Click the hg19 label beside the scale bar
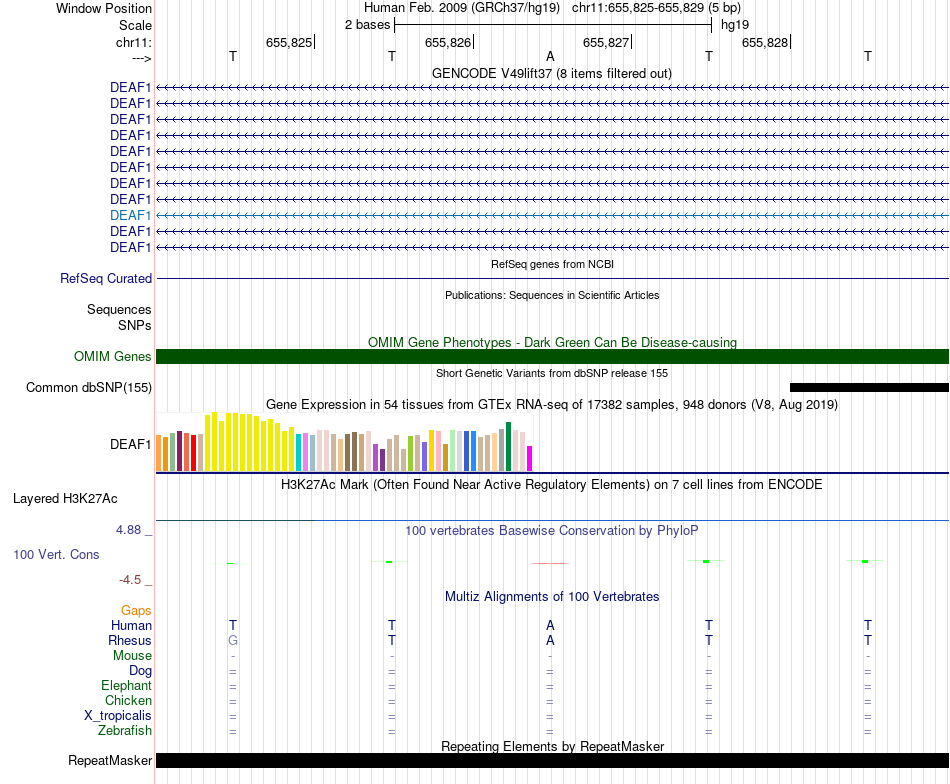The width and height of the screenshot is (950, 784). click(735, 25)
